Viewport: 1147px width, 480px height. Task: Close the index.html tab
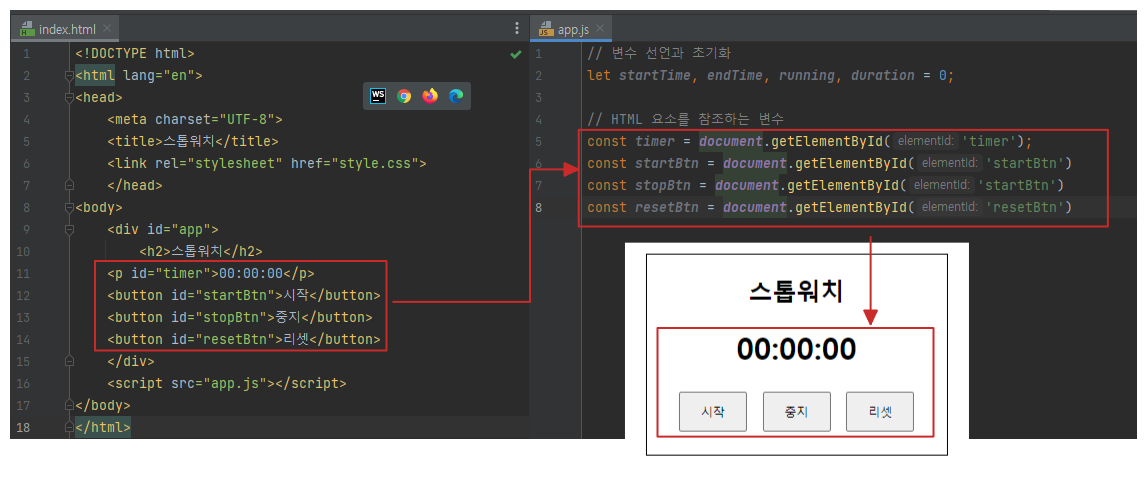pos(107,29)
